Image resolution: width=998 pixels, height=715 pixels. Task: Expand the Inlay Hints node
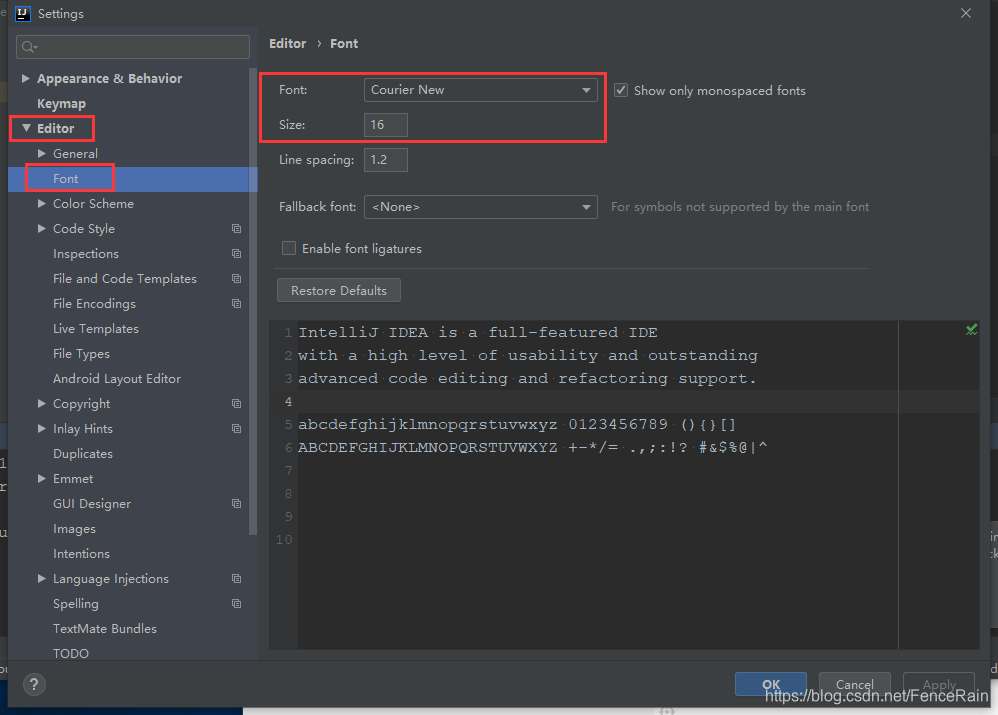(41, 428)
